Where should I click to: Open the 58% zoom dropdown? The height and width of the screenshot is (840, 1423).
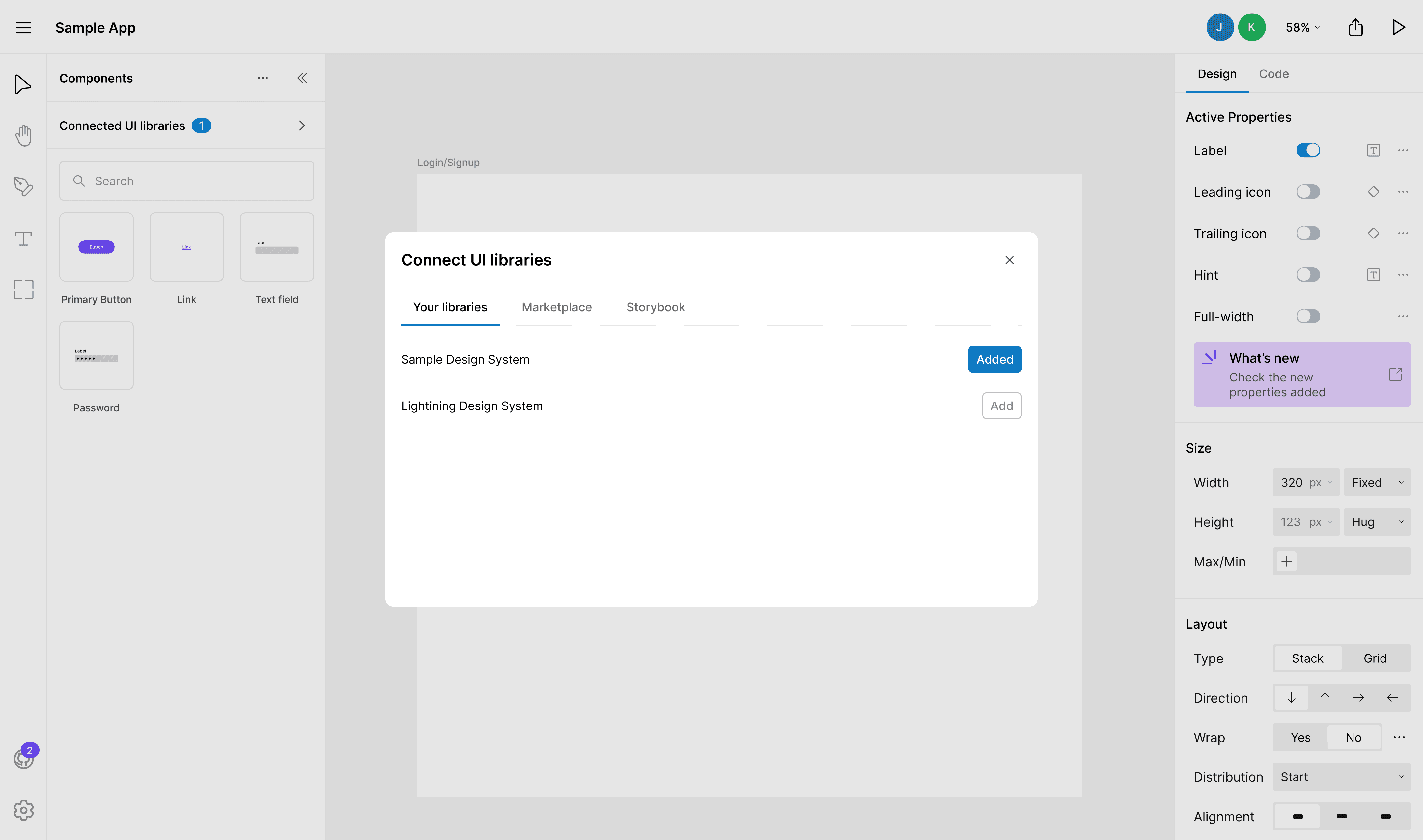point(1302,27)
